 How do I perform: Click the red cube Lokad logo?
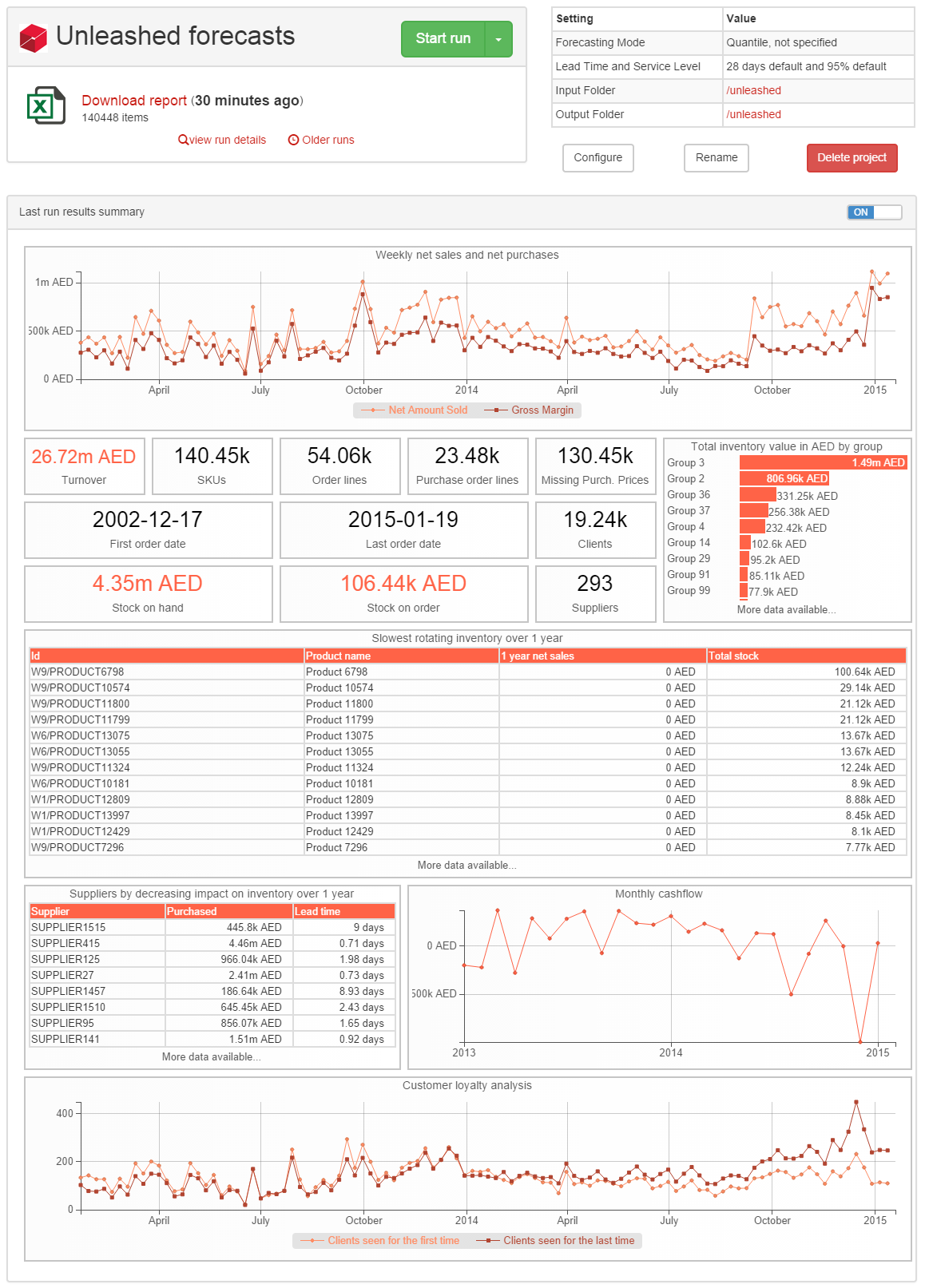pyautogui.click(x=34, y=38)
